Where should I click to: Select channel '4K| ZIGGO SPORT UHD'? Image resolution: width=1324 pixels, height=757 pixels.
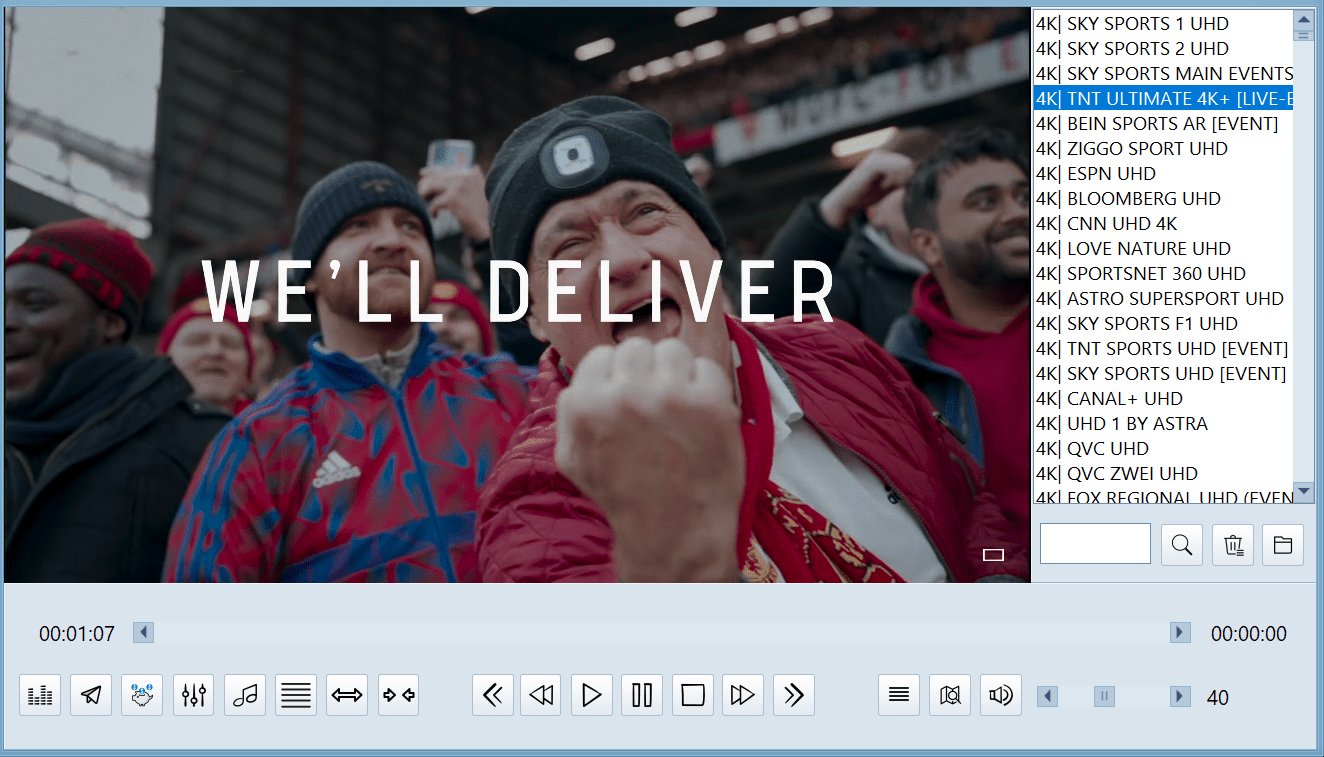tap(1163, 148)
